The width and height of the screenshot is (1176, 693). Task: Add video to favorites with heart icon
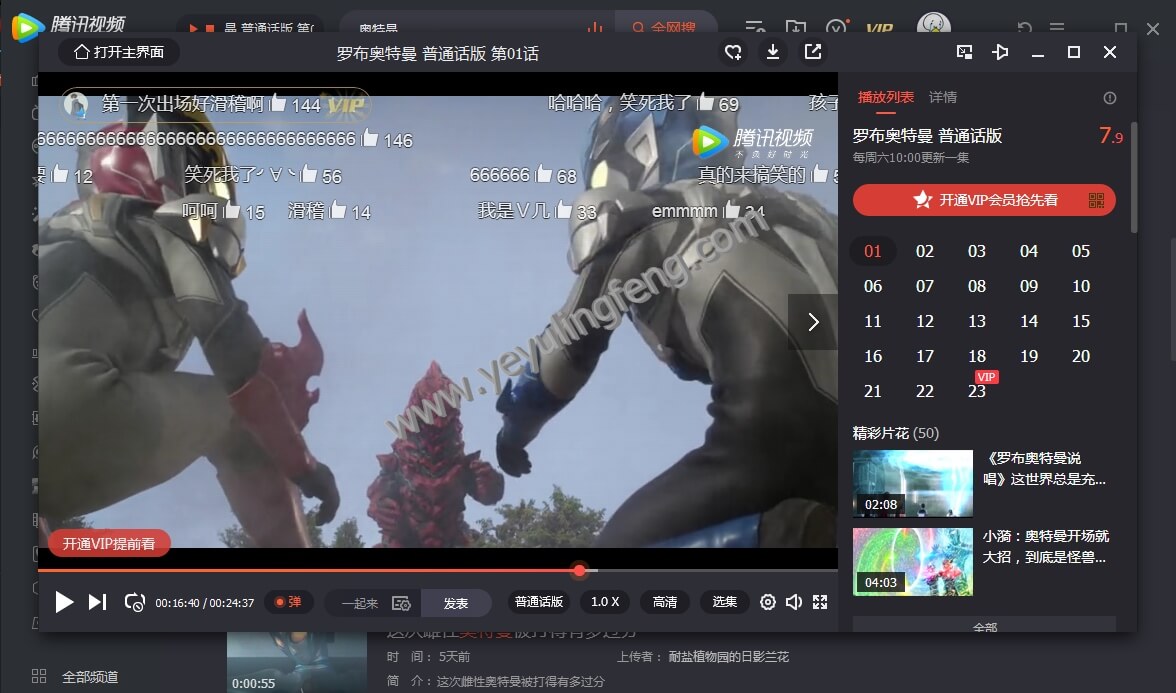pos(733,52)
